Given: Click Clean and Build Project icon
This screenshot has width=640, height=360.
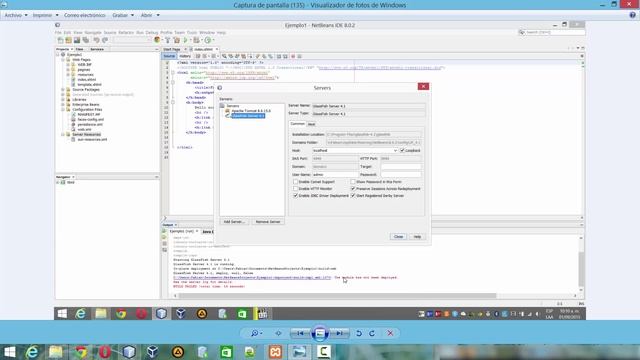Looking at the screenshot, I should [x=176, y=40].
